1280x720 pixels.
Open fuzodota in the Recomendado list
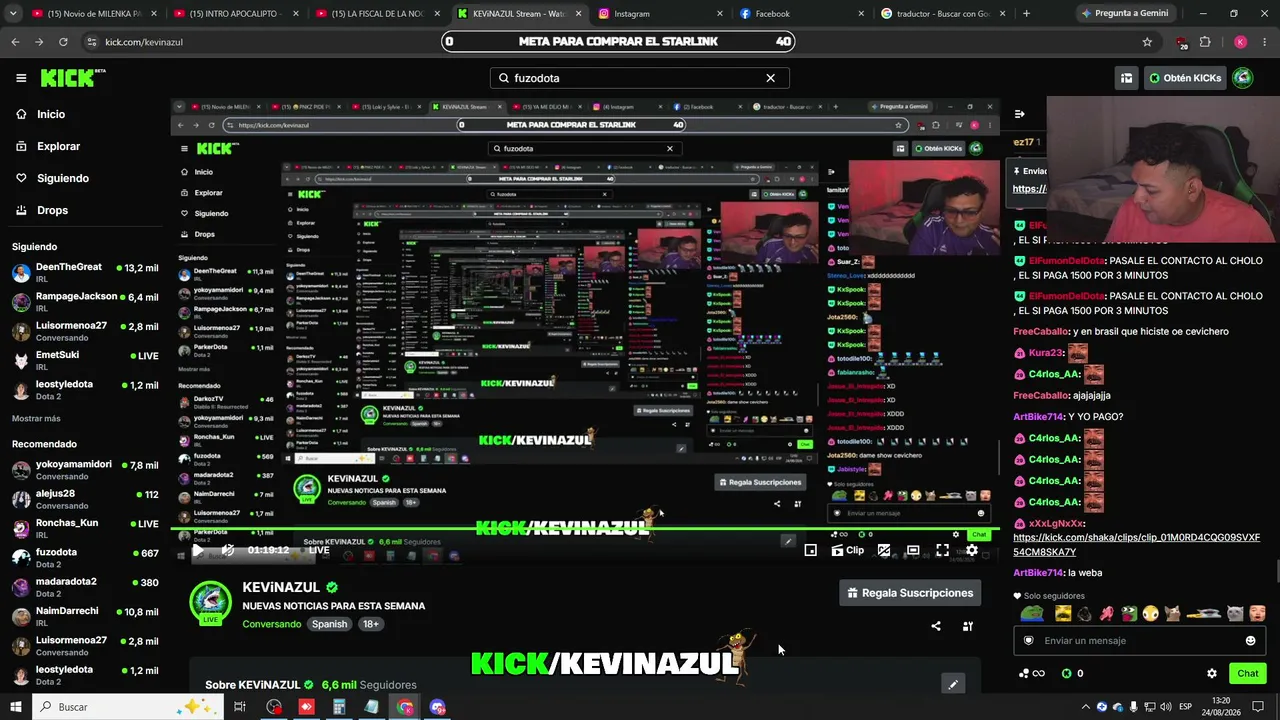point(85,557)
